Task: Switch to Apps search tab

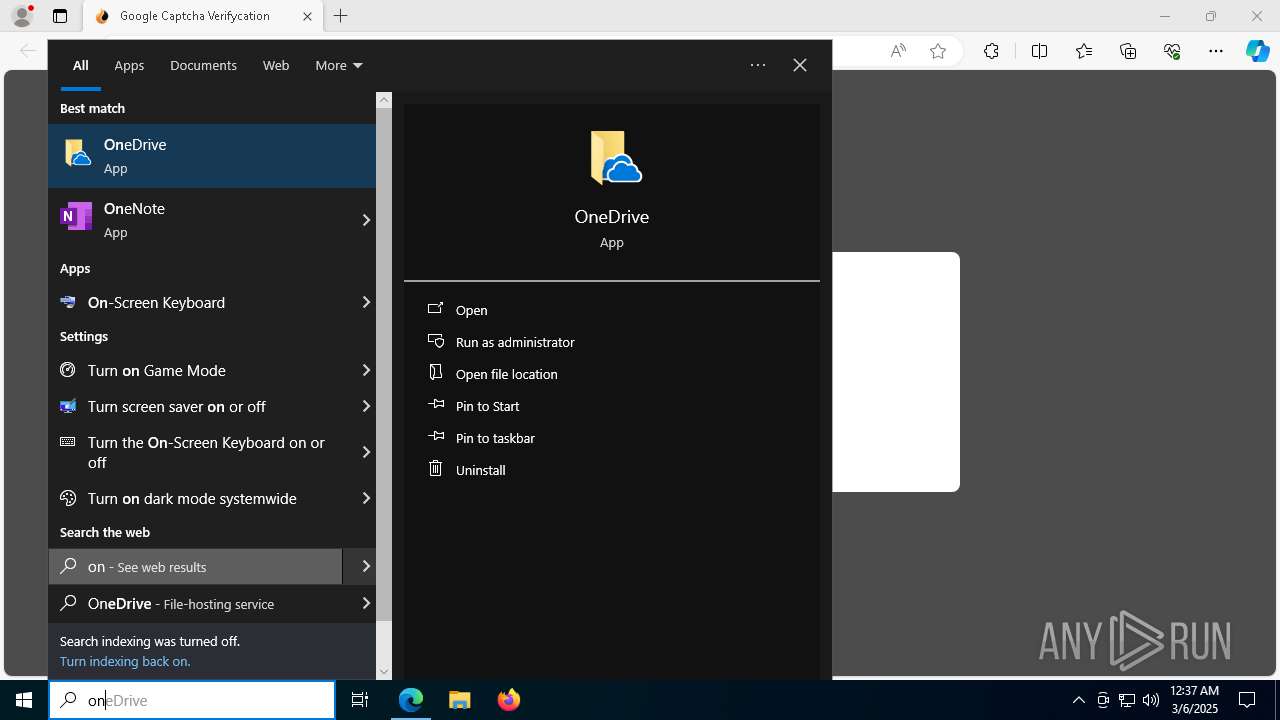Action: 129,65
